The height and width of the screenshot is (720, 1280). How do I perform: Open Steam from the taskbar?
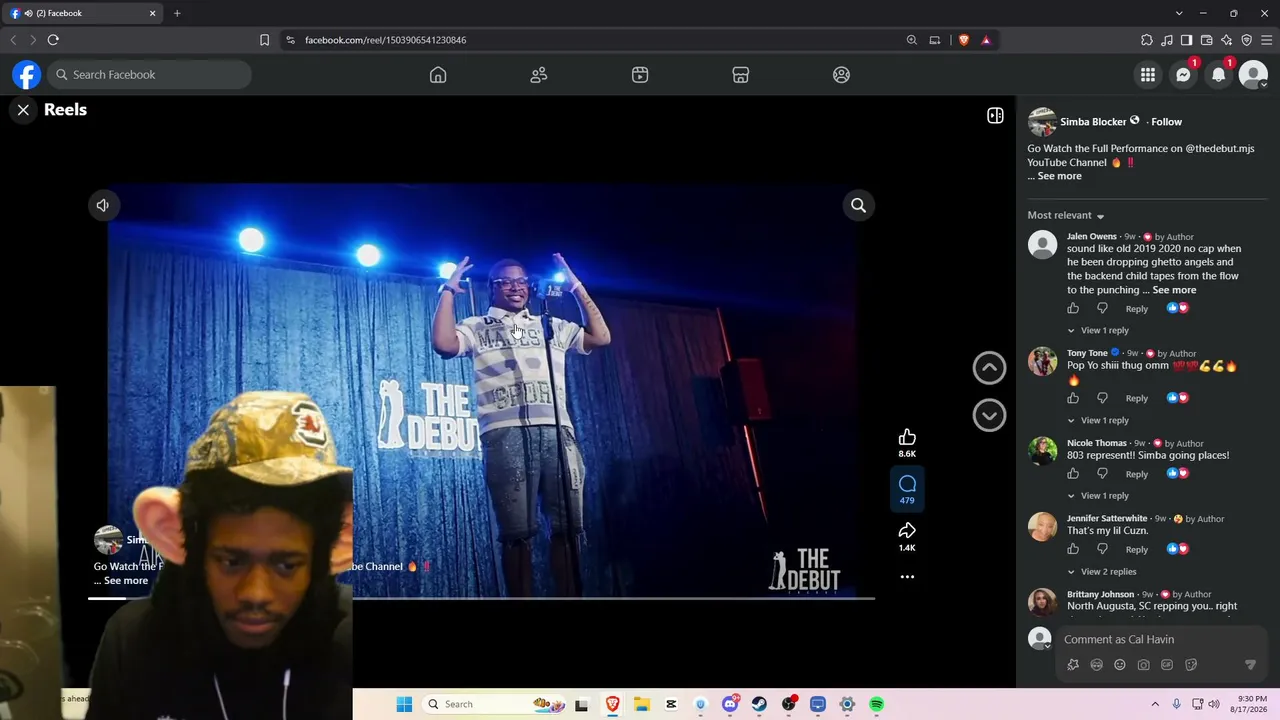pos(759,704)
